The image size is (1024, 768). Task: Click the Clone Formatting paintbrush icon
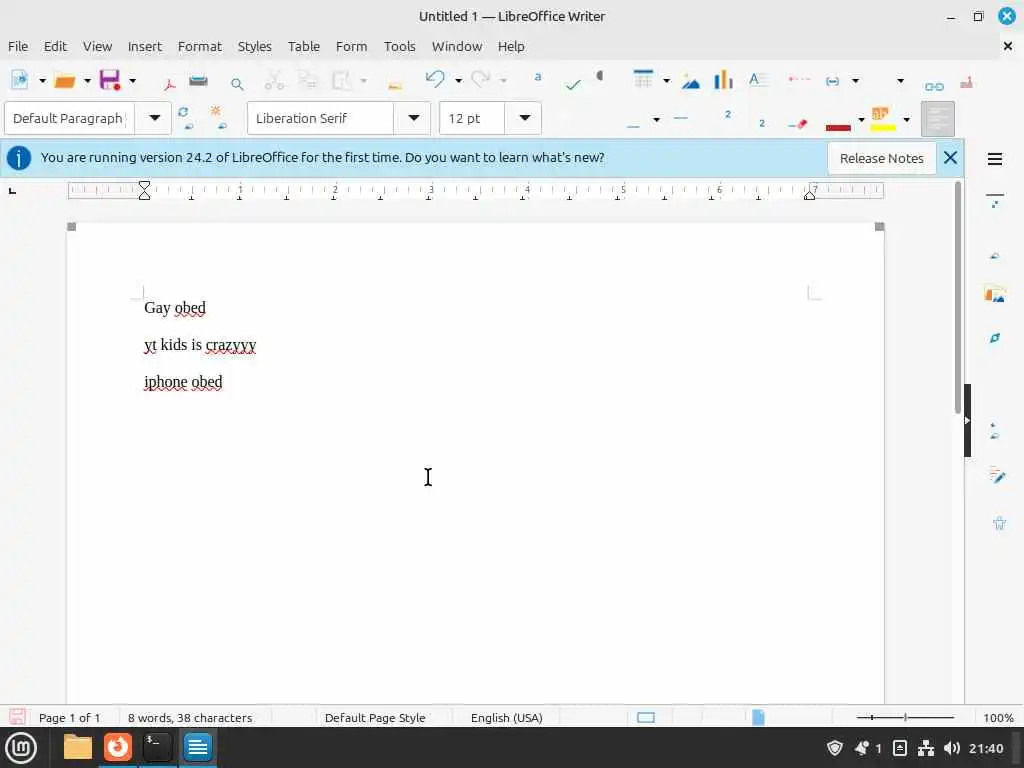(394, 84)
